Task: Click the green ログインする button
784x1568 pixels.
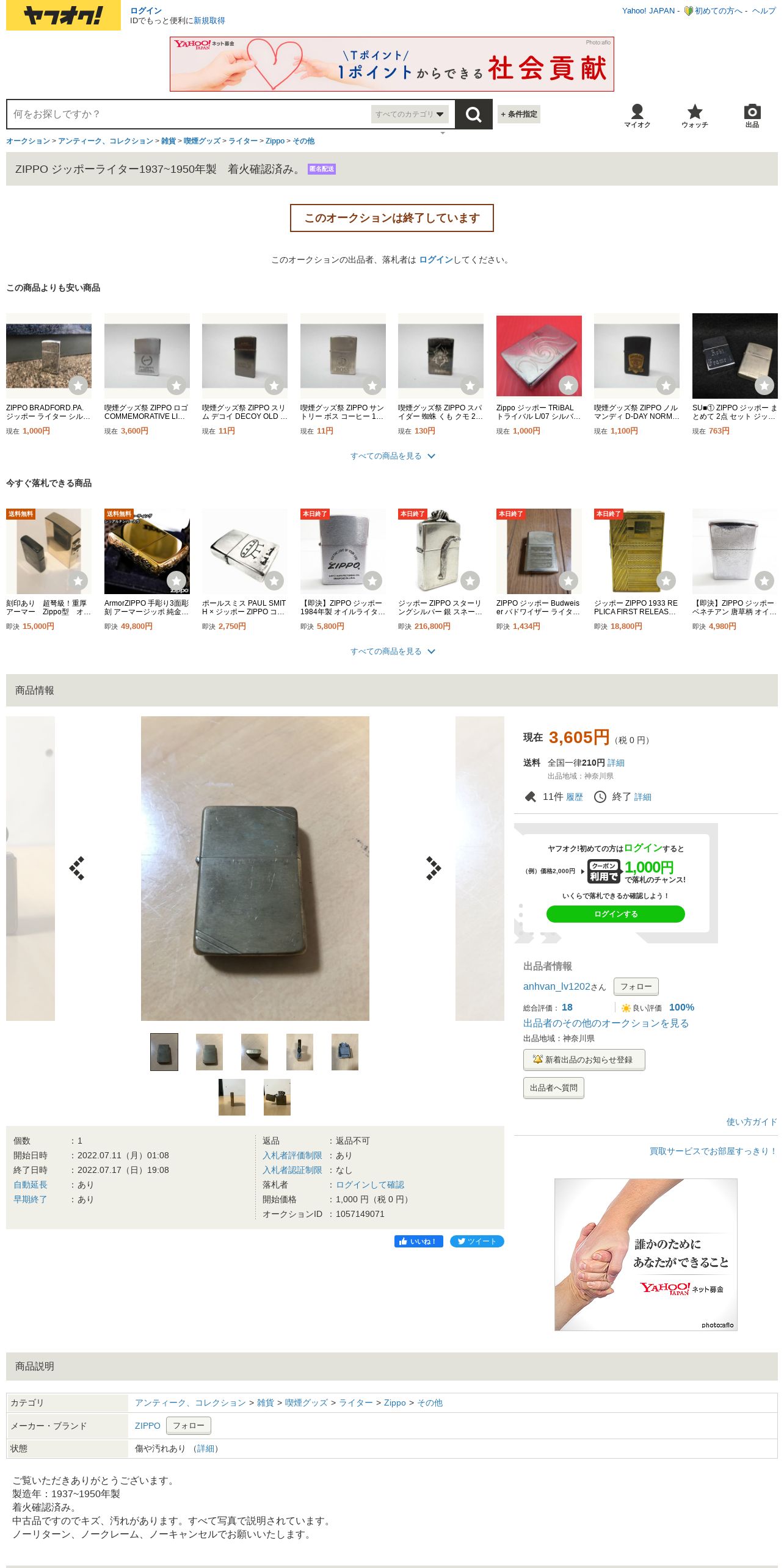Action: [x=615, y=914]
